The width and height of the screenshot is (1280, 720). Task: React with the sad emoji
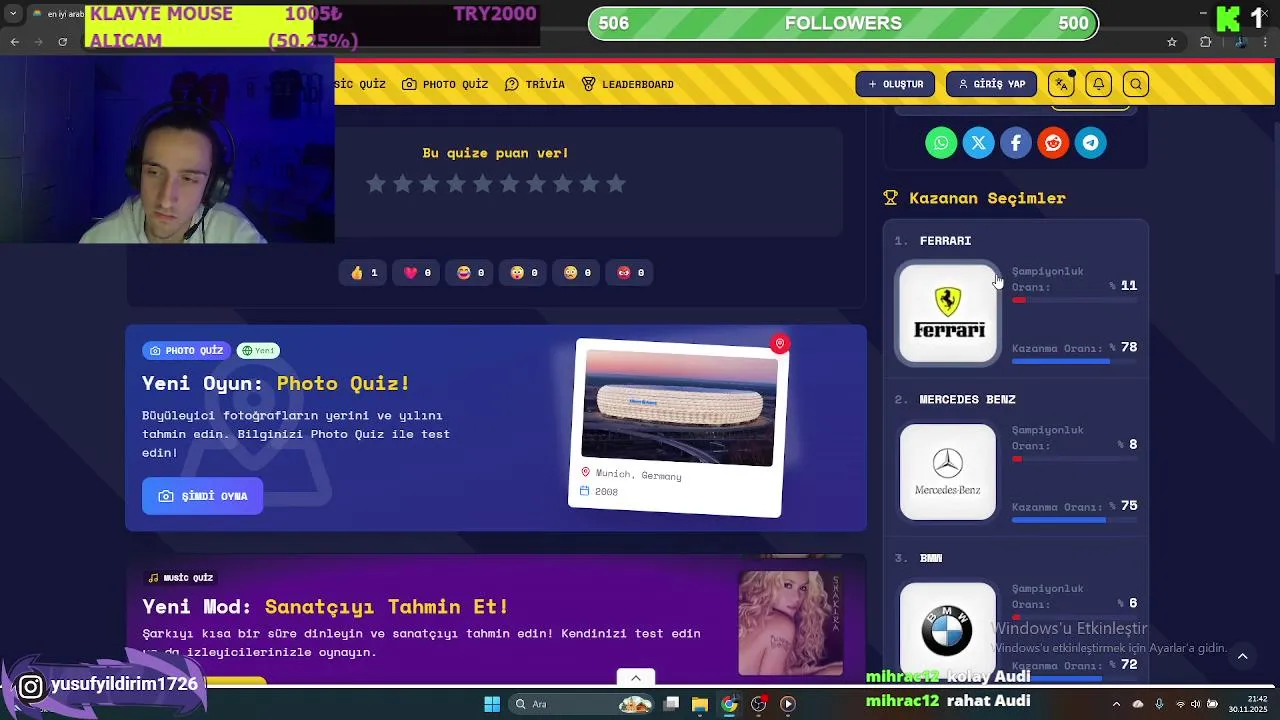577,272
